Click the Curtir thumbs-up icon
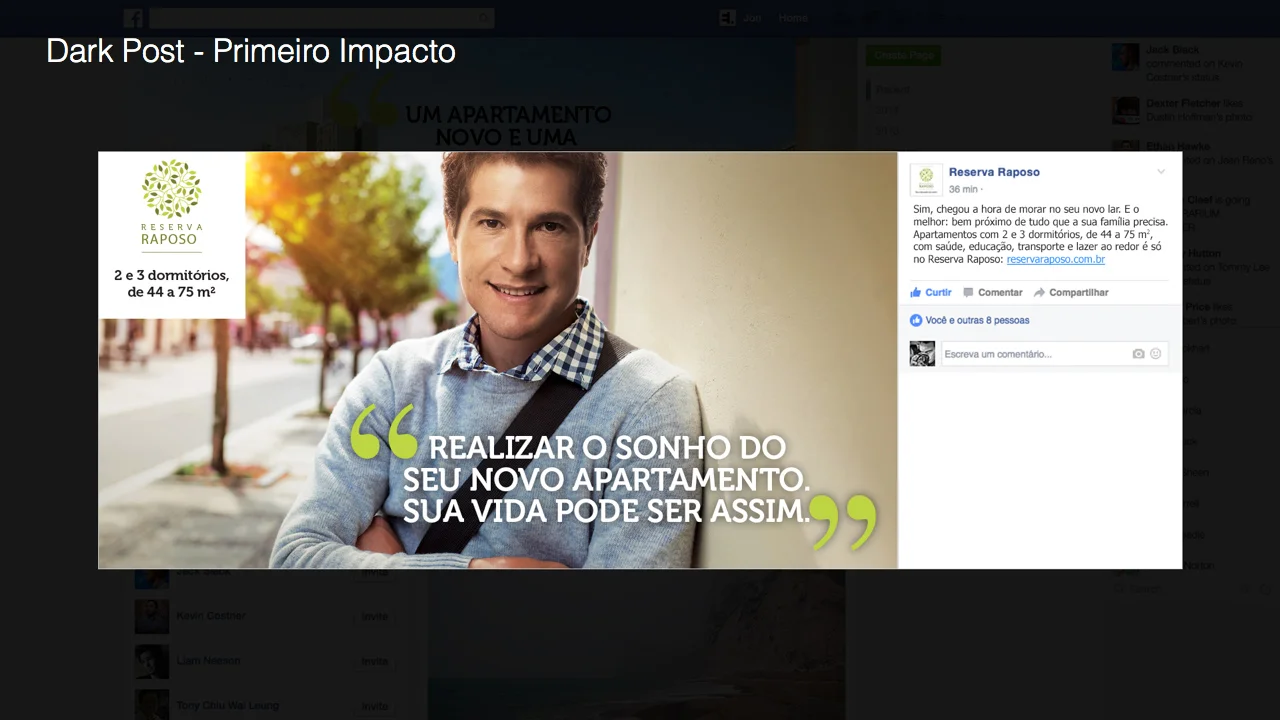 click(x=915, y=292)
